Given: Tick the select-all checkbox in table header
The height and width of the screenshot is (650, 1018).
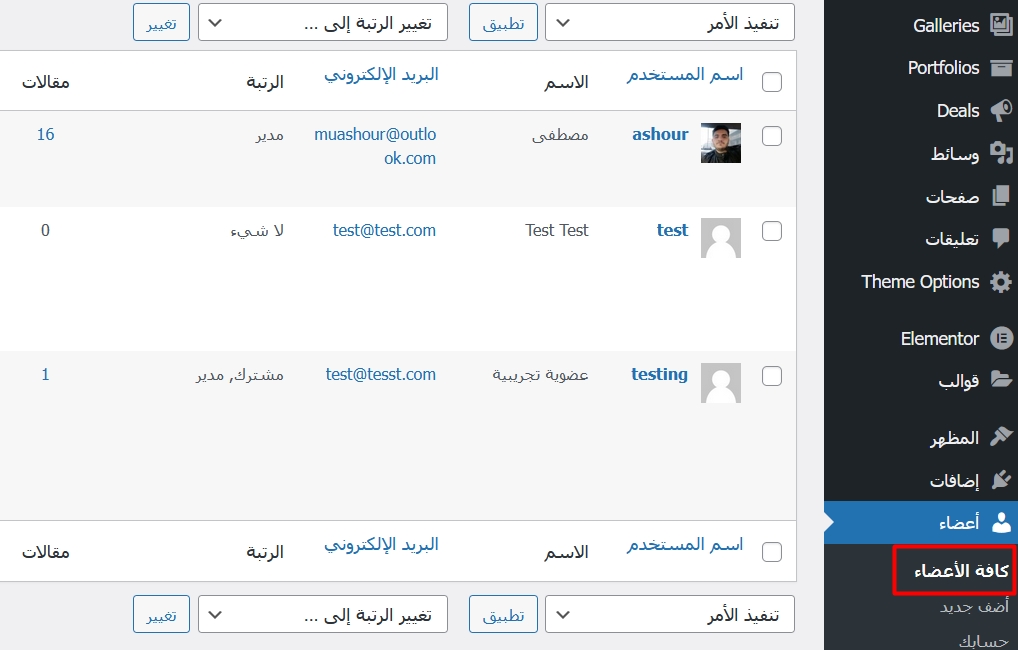Looking at the screenshot, I should coord(771,82).
